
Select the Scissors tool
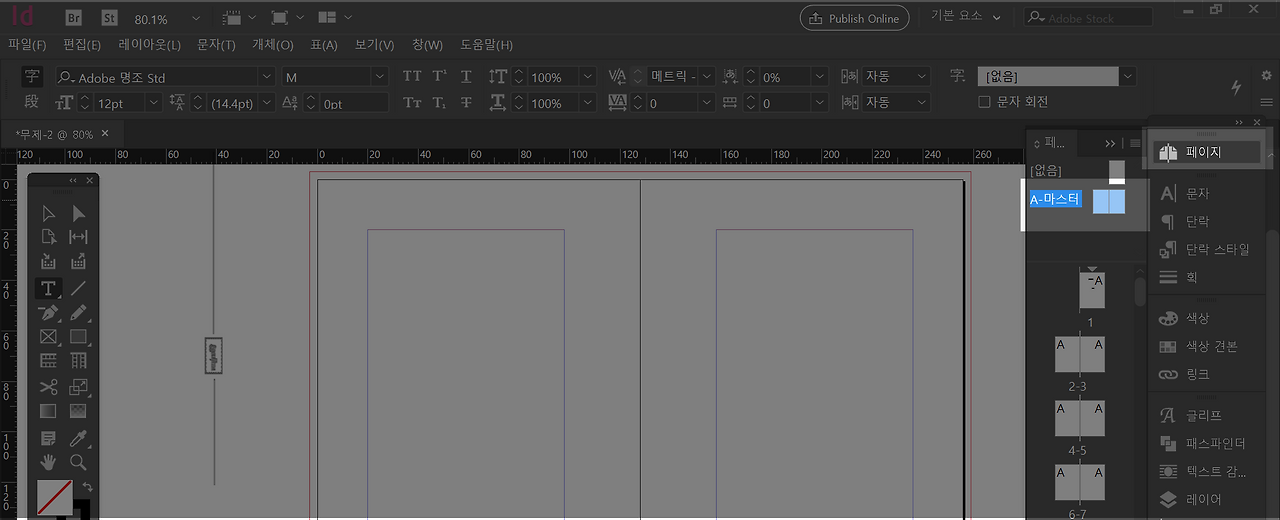[x=48, y=387]
